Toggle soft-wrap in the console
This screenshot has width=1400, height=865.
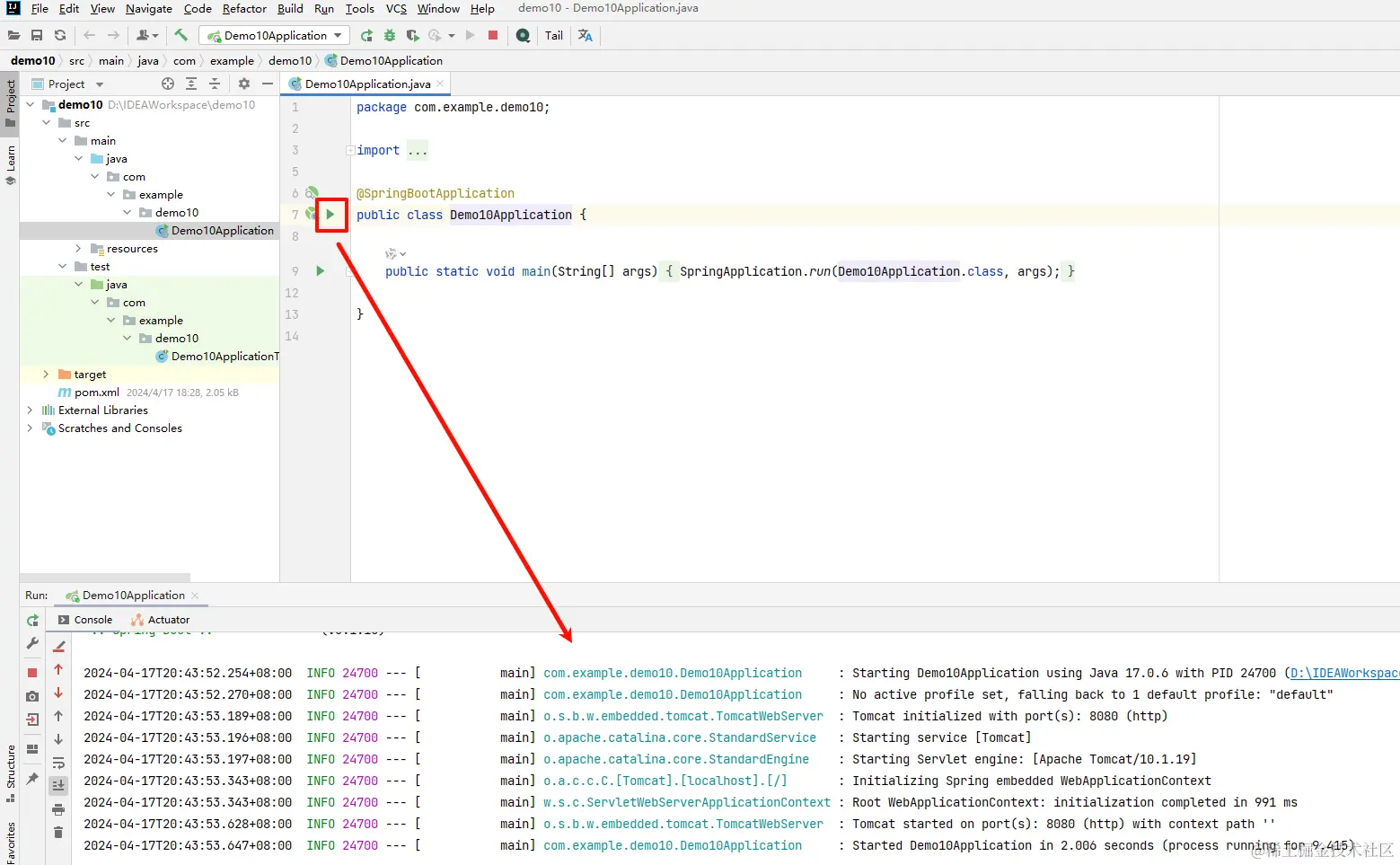58,763
